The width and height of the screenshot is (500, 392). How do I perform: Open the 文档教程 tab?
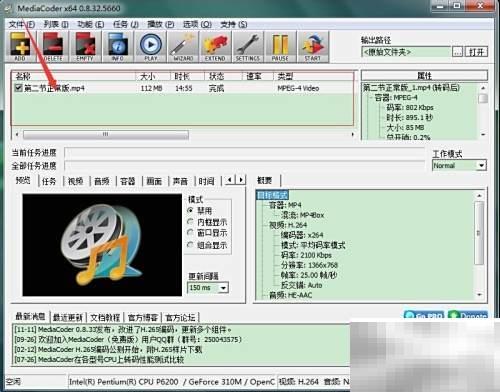(x=105, y=317)
